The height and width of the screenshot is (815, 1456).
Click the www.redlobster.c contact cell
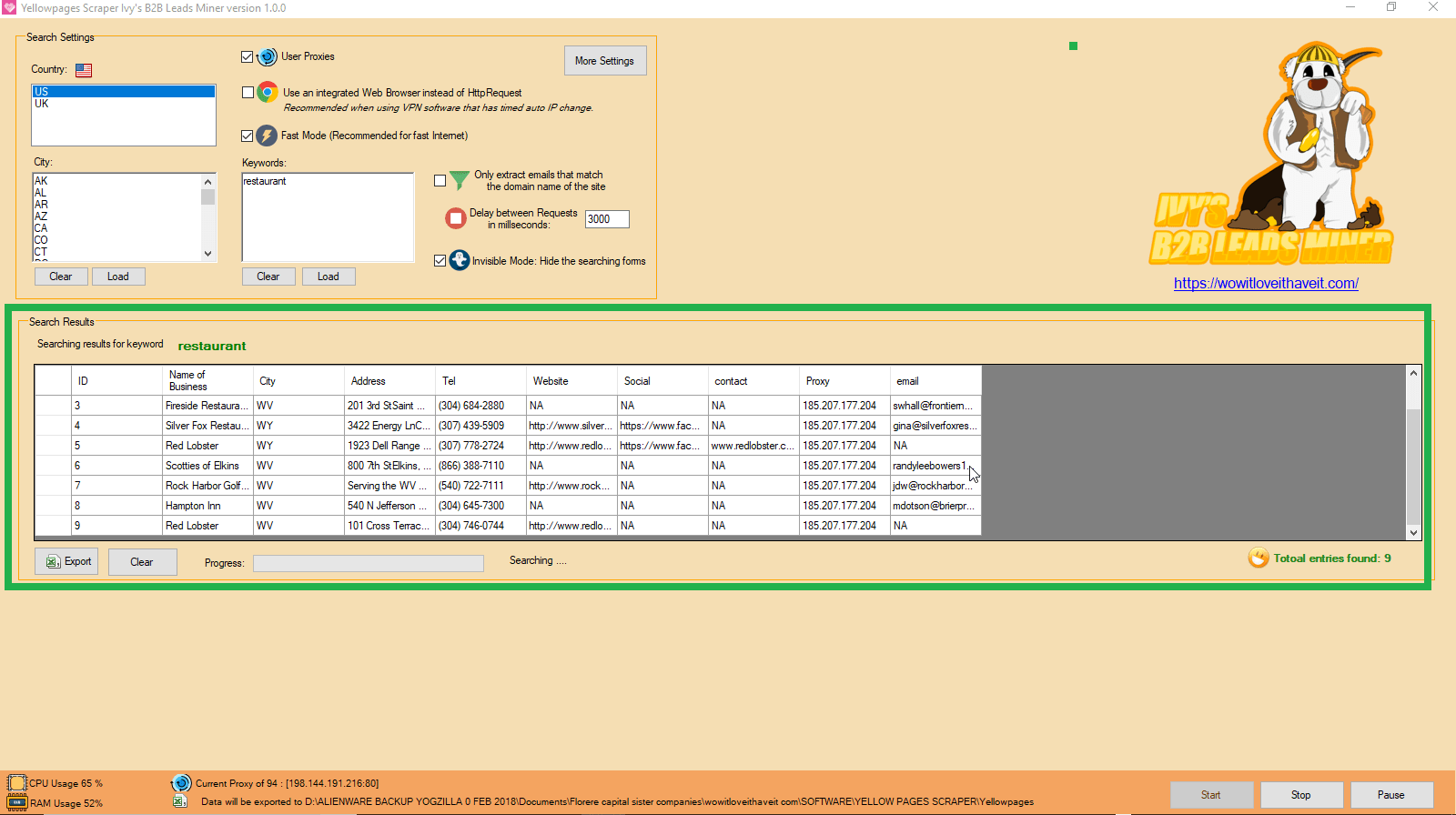754,446
